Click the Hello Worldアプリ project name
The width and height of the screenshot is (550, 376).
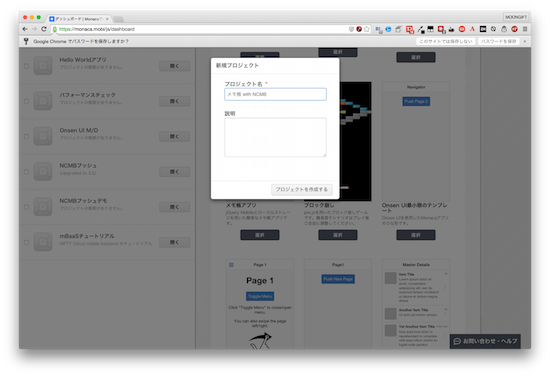coord(83,60)
